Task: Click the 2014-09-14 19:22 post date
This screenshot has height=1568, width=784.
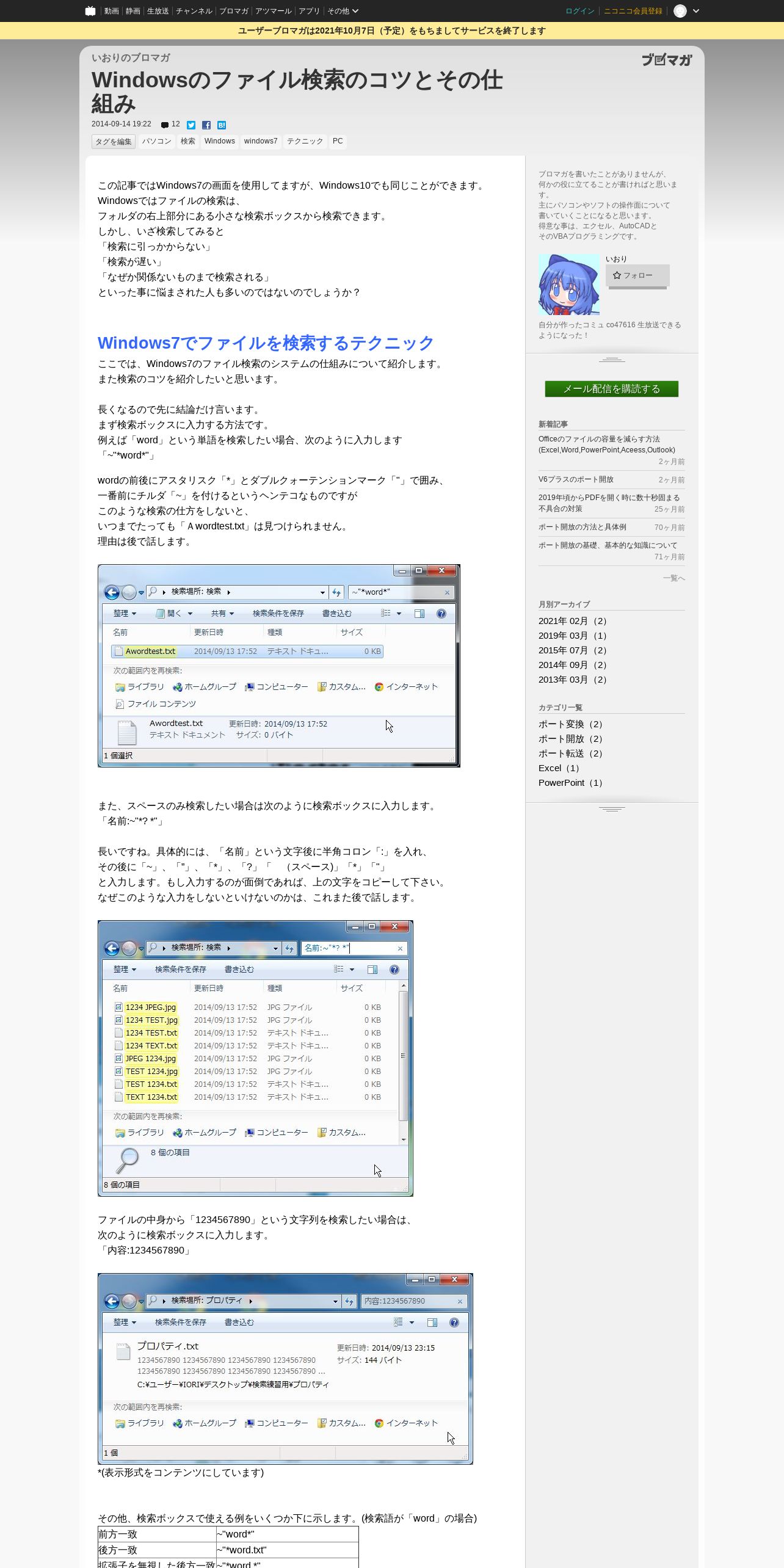Action: pyautogui.click(x=122, y=124)
